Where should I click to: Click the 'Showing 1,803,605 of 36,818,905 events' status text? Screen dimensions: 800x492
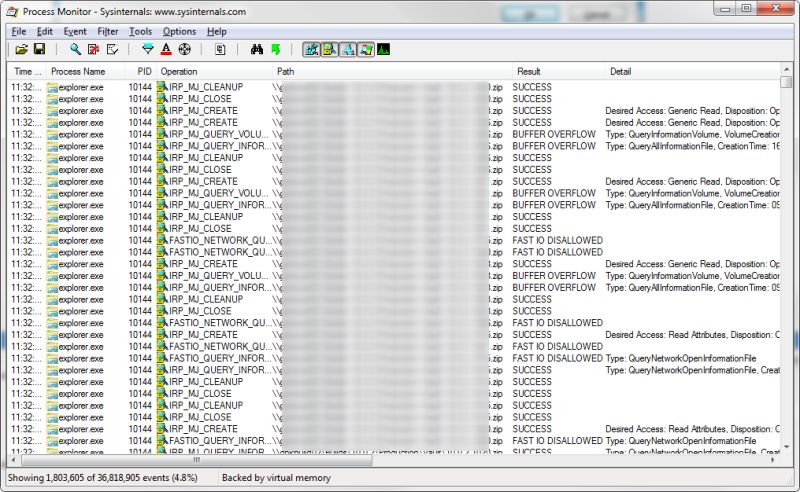point(103,478)
